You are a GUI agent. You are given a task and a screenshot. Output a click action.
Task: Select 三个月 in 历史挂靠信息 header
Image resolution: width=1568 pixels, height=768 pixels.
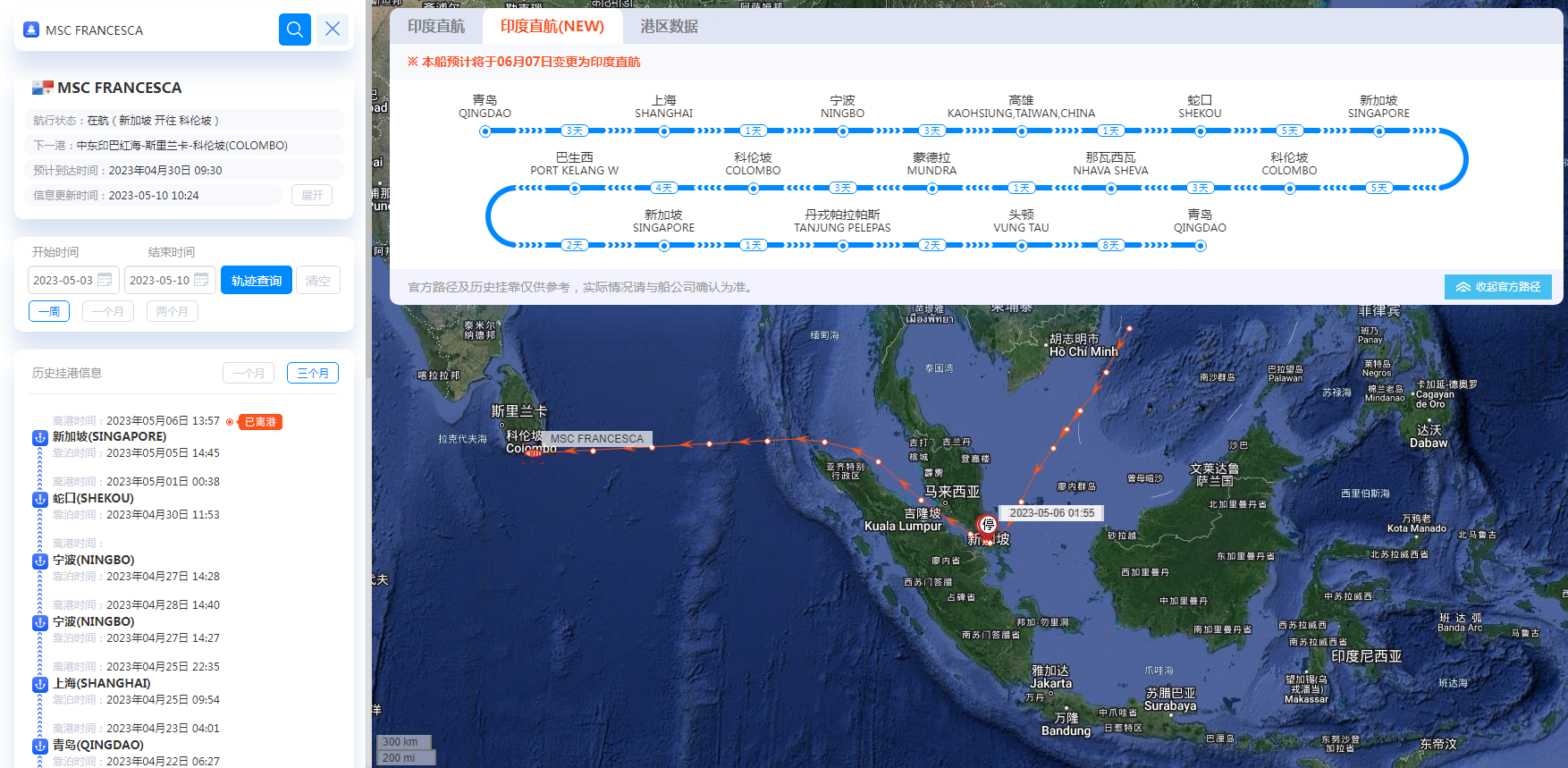pos(313,373)
